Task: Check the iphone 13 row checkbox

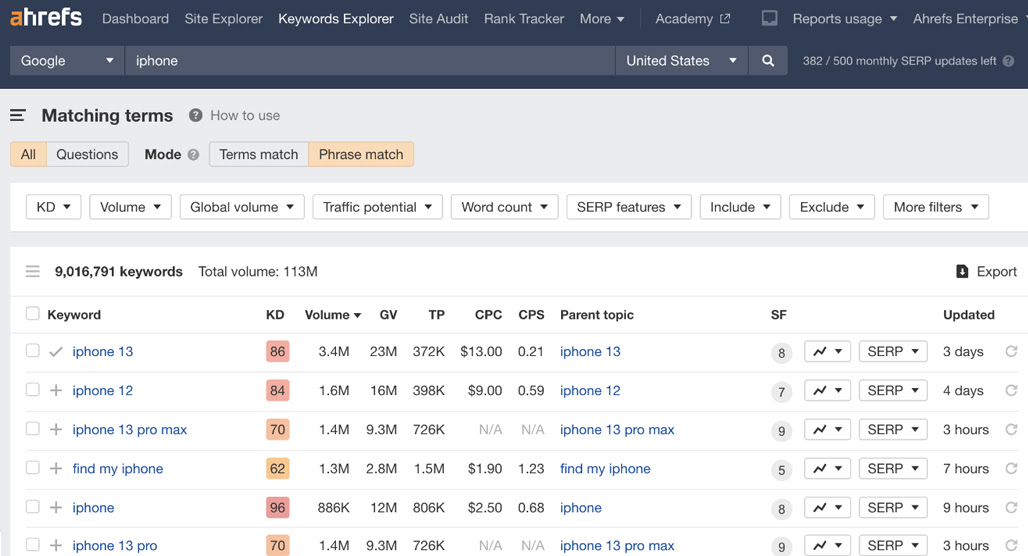Action: [x=33, y=350]
